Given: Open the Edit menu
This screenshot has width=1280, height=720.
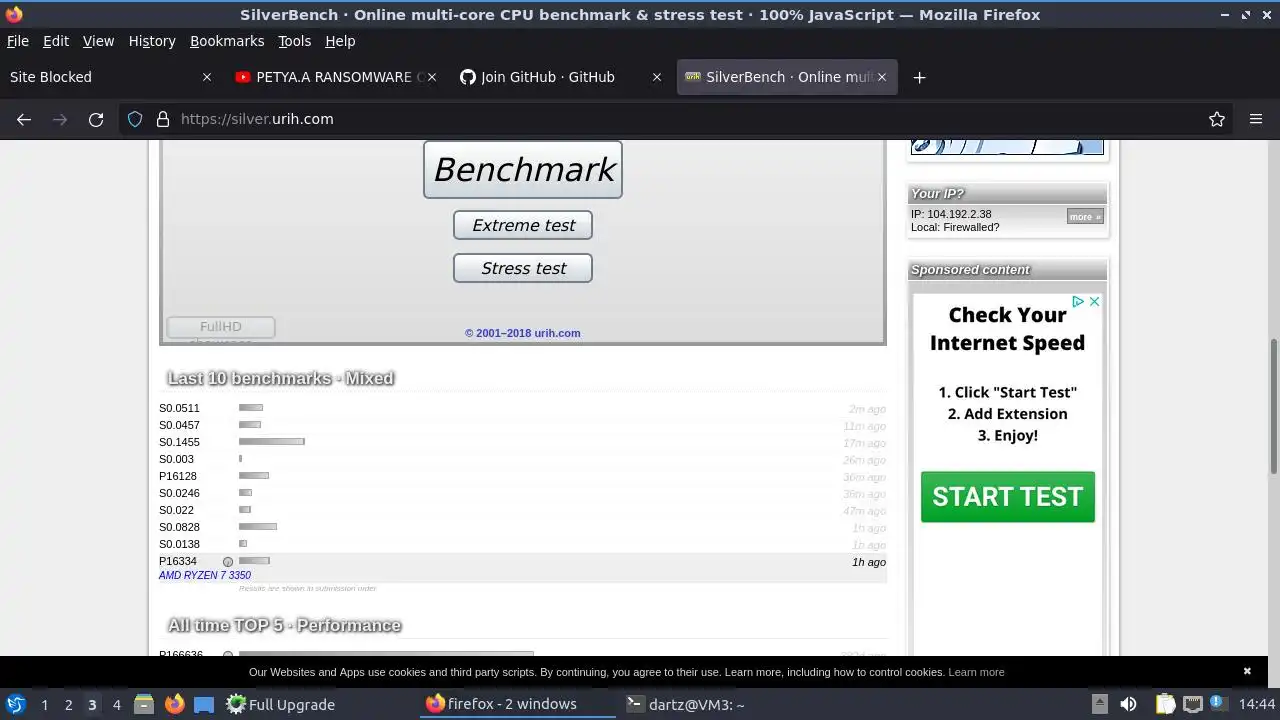Looking at the screenshot, I should [x=56, y=41].
